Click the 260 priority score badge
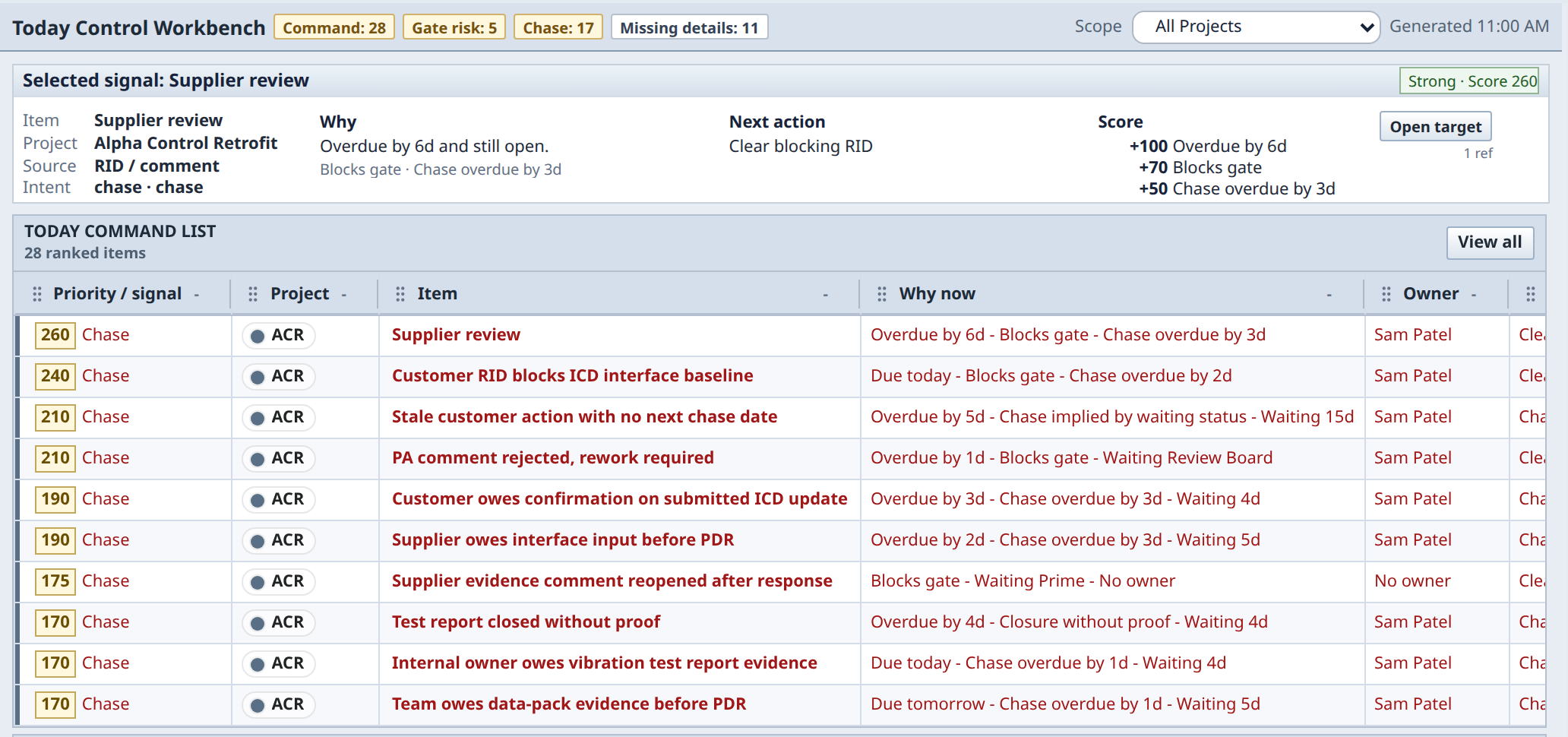1568x737 pixels. pyautogui.click(x=55, y=335)
